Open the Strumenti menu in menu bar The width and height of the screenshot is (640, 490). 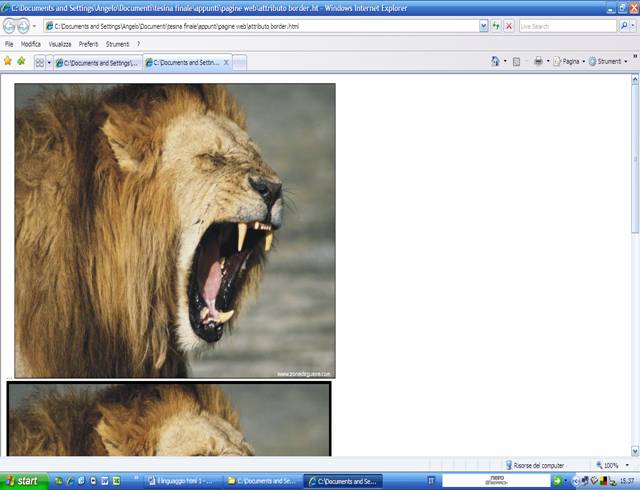[x=118, y=44]
